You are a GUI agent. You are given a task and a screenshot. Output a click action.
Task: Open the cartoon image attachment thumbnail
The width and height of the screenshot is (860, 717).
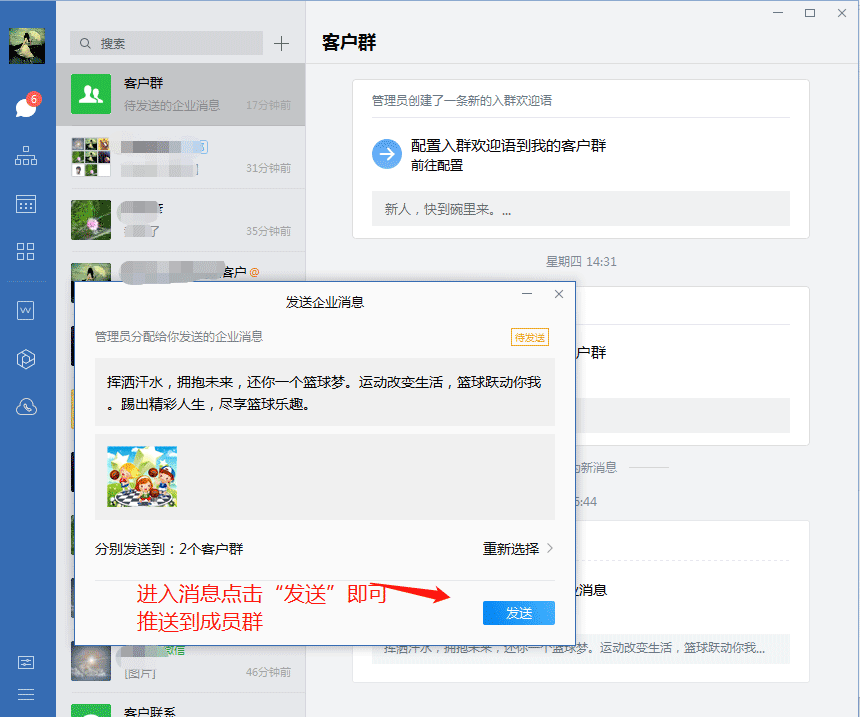click(x=142, y=476)
